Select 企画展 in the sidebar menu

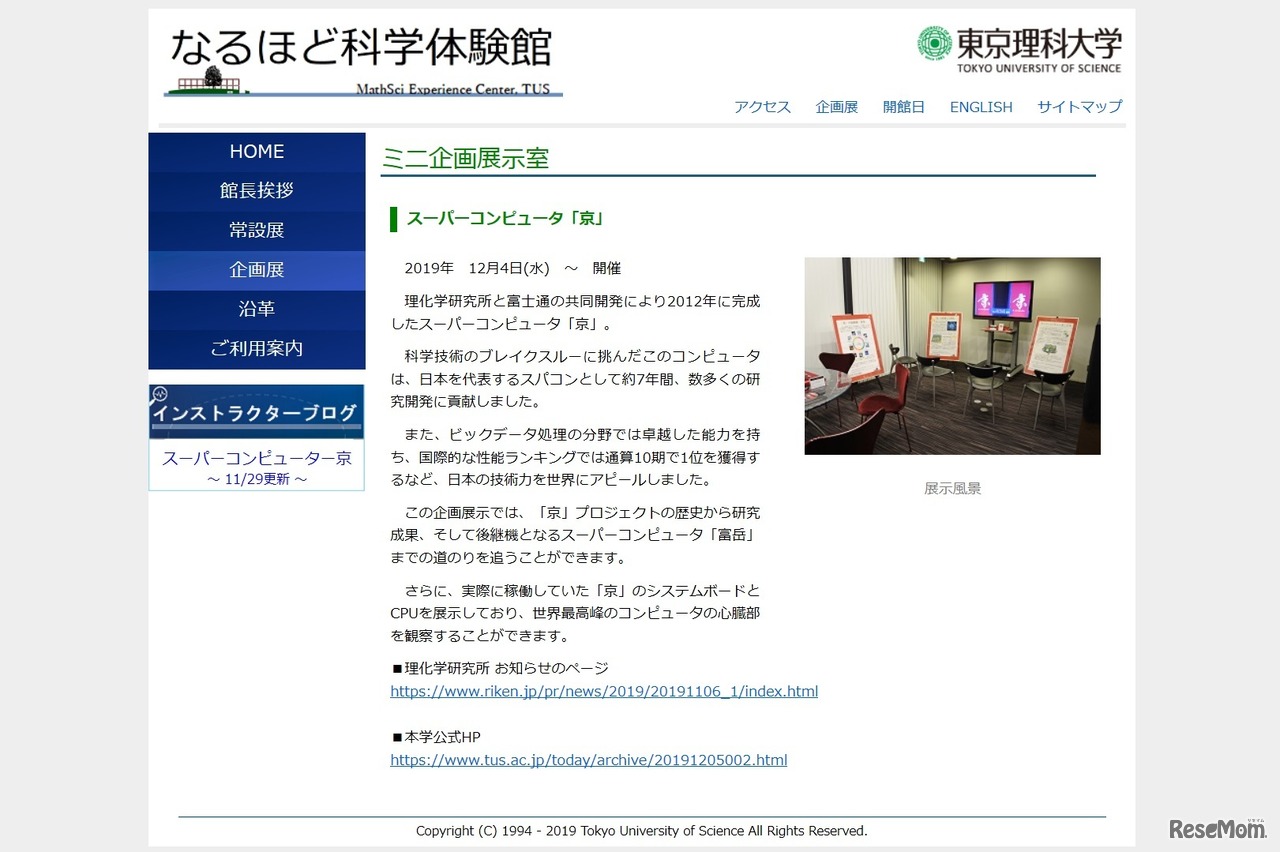257,270
